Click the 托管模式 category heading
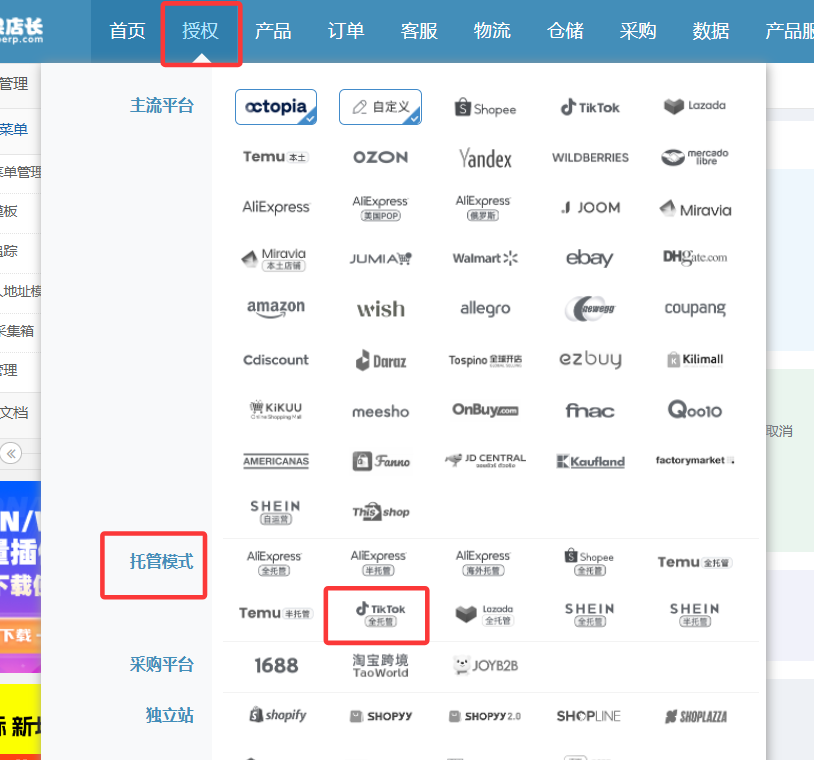This screenshot has width=814, height=760. point(161,561)
